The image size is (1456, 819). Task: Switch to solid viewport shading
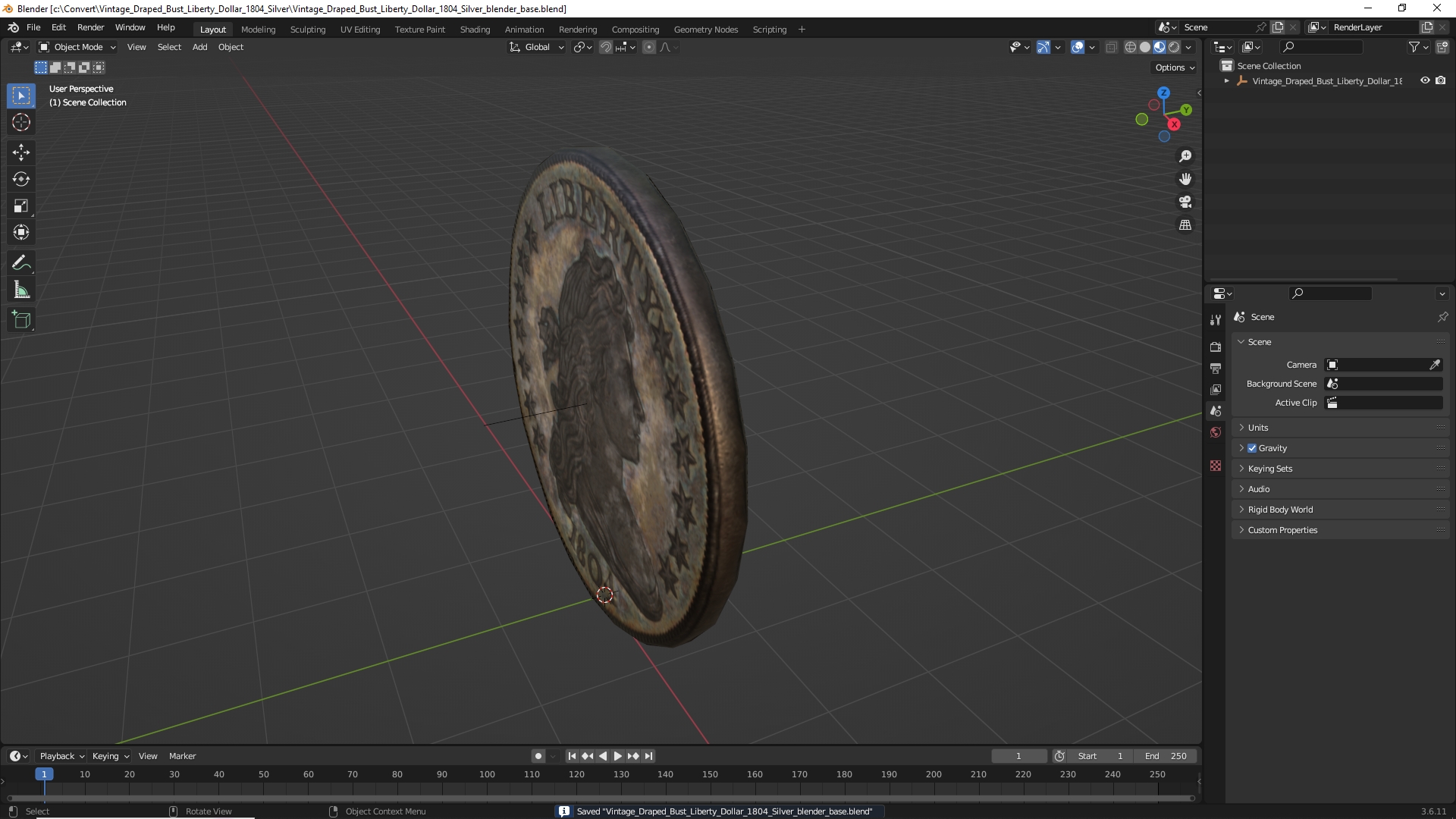1145,47
